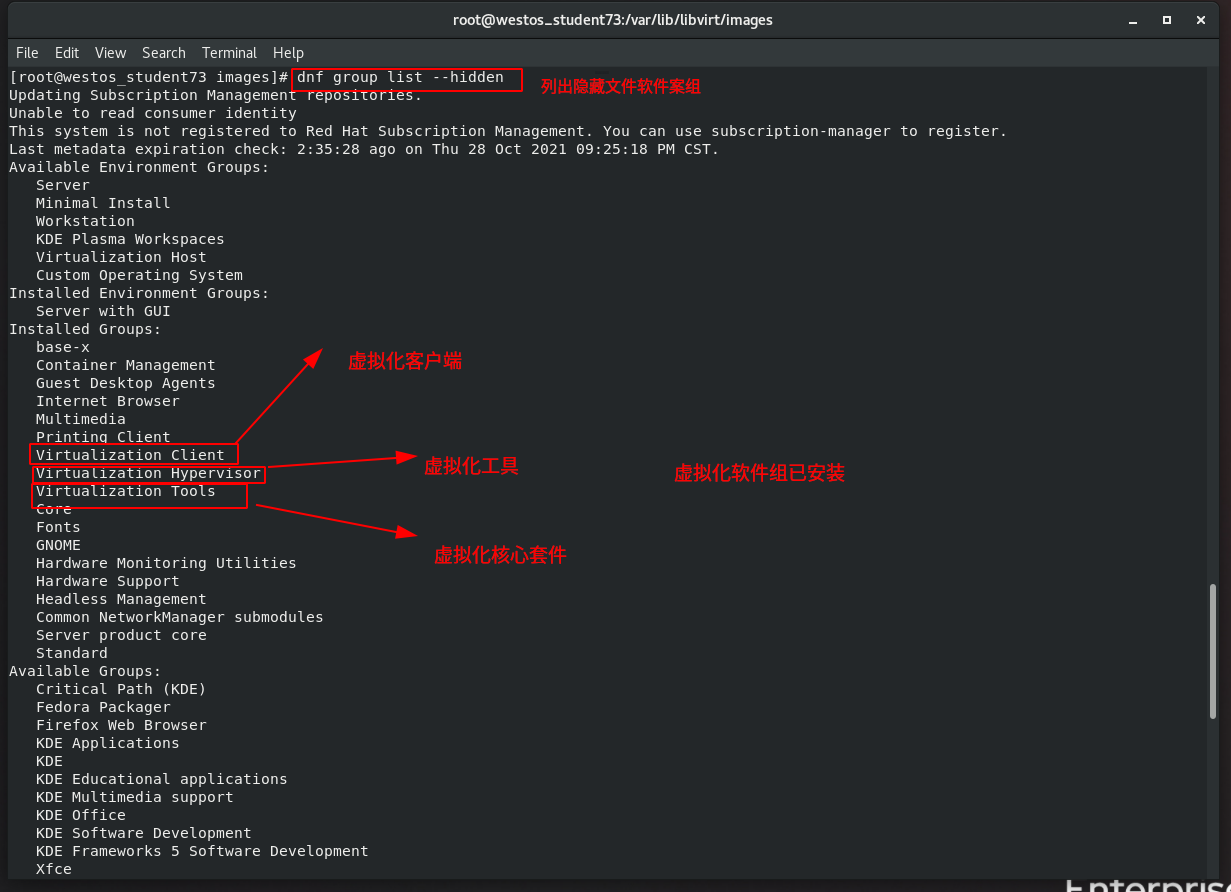Maximize the terminal window
The height and width of the screenshot is (892, 1231).
click(1166, 20)
